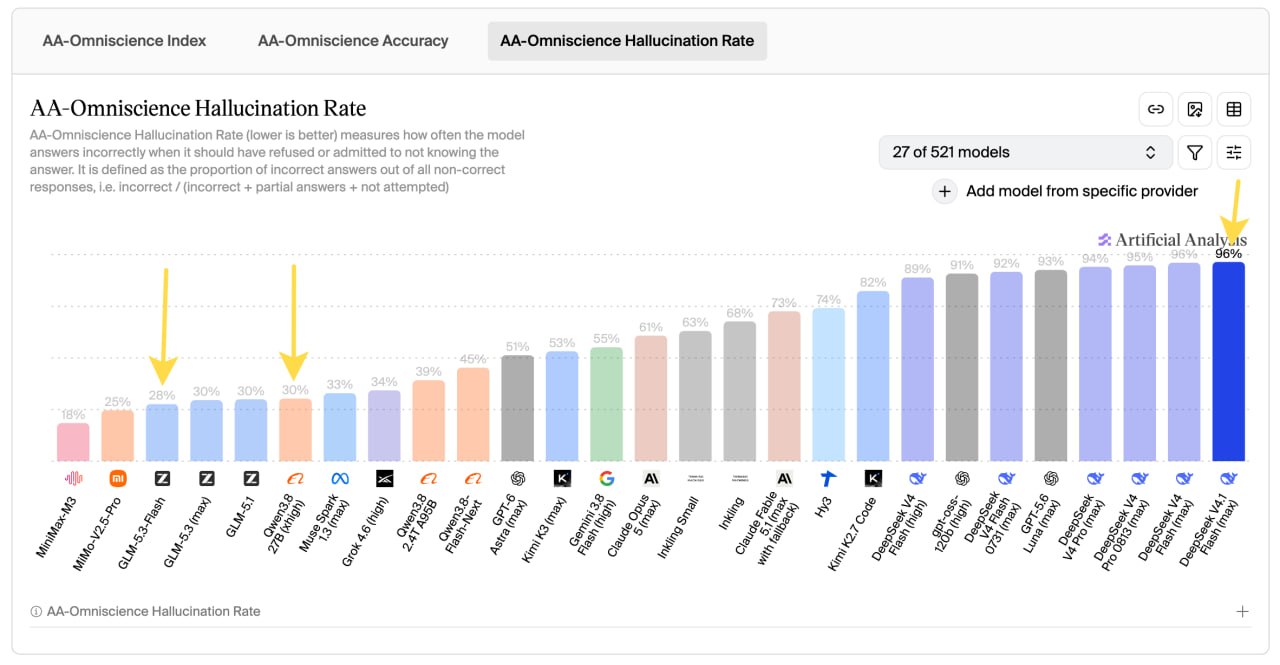Image resolution: width=1280 pixels, height=665 pixels.
Task: Click the Meta logo for Muse Spark
Action: click(340, 479)
